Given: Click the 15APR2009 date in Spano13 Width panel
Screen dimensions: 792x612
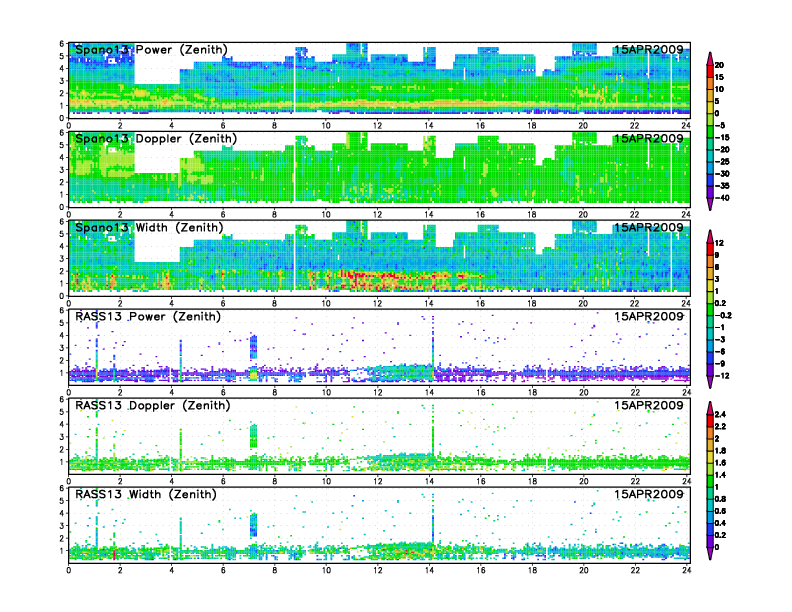Looking at the screenshot, I should [649, 227].
